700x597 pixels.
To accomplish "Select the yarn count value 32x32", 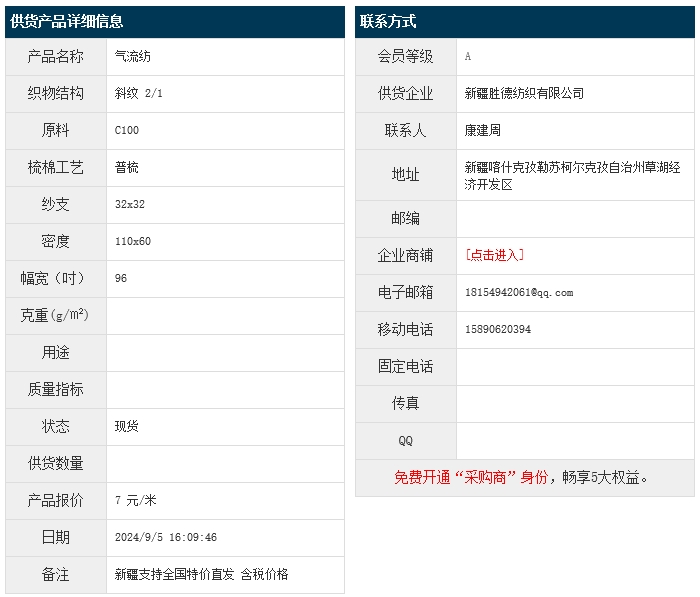I will pyautogui.click(x=130, y=205).
